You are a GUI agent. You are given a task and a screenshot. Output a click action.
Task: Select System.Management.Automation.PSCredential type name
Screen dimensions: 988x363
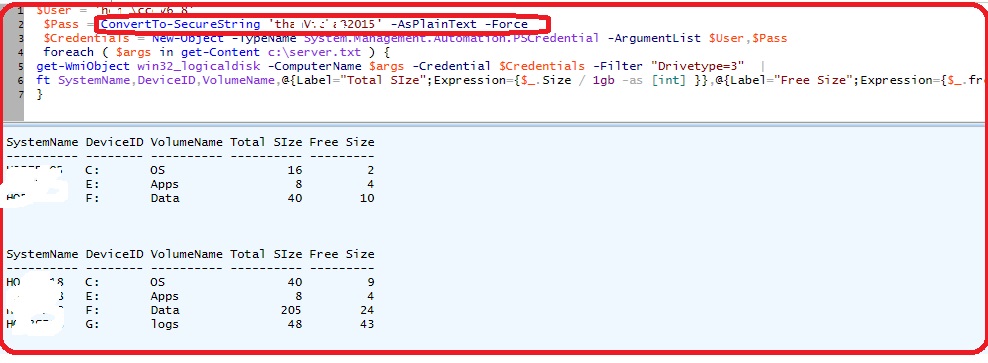(x=451, y=38)
